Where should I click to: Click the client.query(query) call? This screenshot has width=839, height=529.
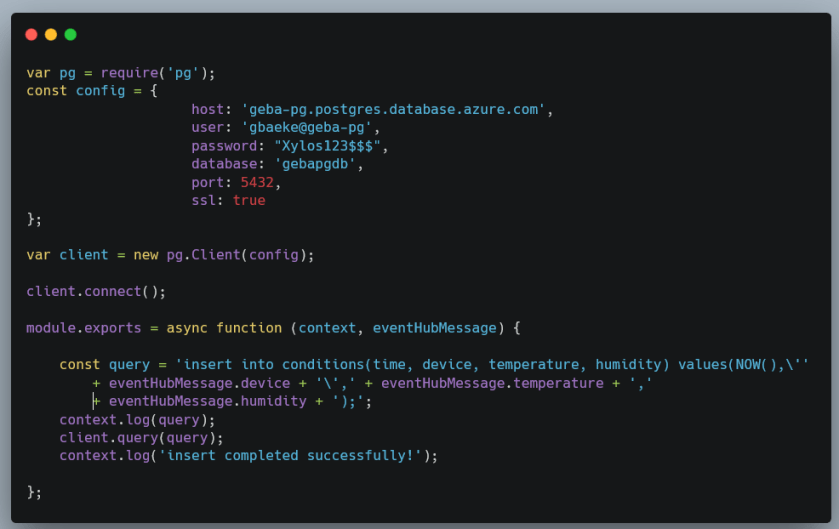click(x=141, y=438)
